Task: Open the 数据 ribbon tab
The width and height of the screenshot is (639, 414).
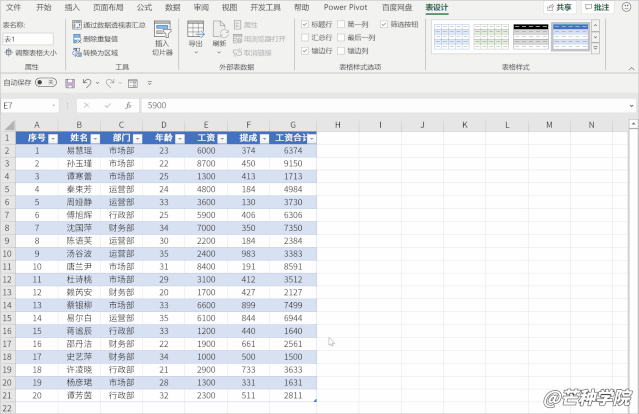Action: point(173,7)
